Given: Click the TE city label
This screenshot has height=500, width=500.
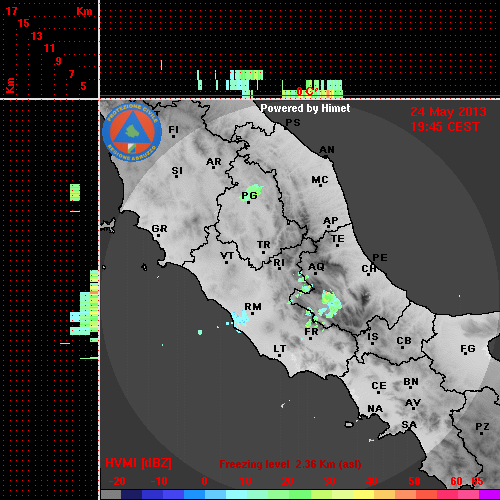Looking at the screenshot, I should click(338, 239).
